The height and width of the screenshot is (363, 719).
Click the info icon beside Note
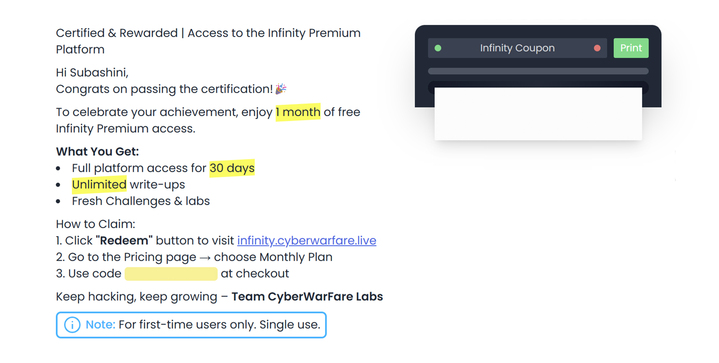[72, 325]
